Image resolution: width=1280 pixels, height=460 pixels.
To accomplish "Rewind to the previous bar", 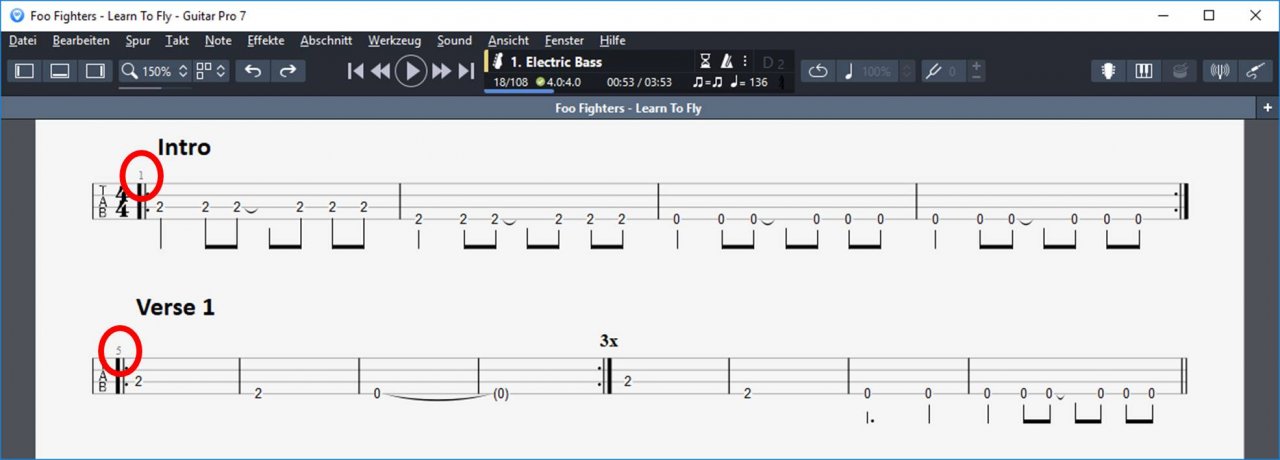I will click(x=380, y=71).
